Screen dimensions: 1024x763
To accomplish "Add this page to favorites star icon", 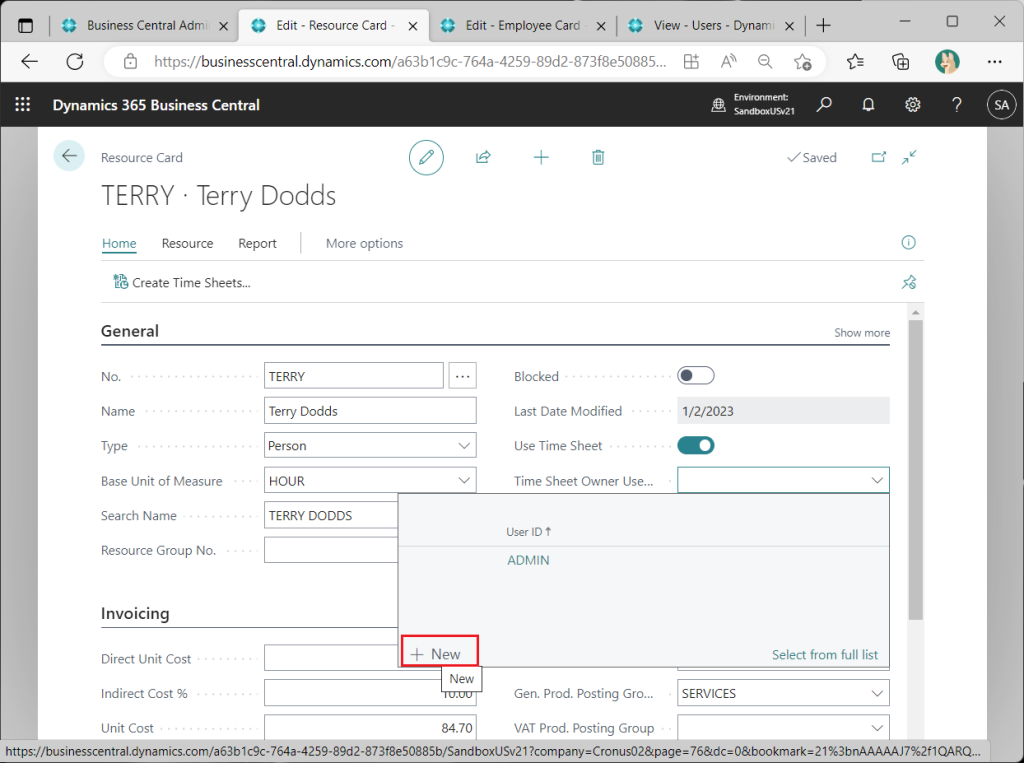I will (x=803, y=62).
